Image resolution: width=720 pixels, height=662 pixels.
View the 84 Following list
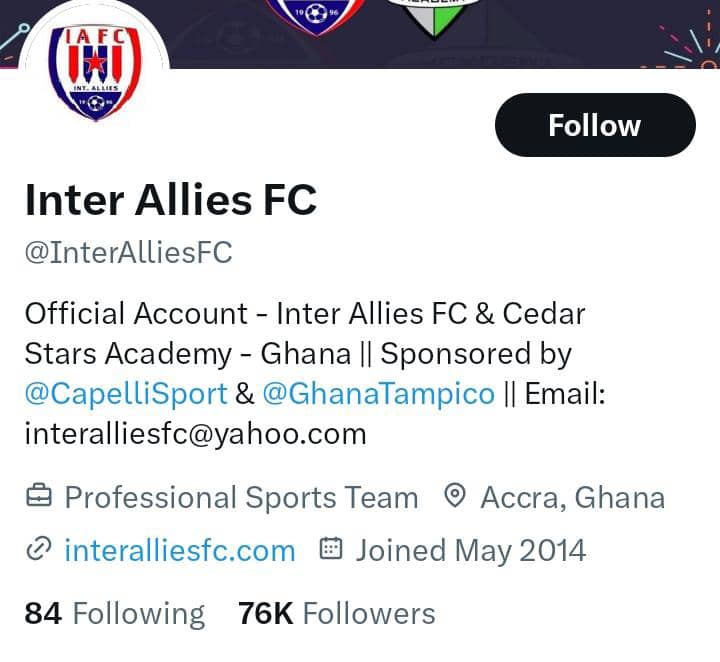pyautogui.click(x=114, y=613)
